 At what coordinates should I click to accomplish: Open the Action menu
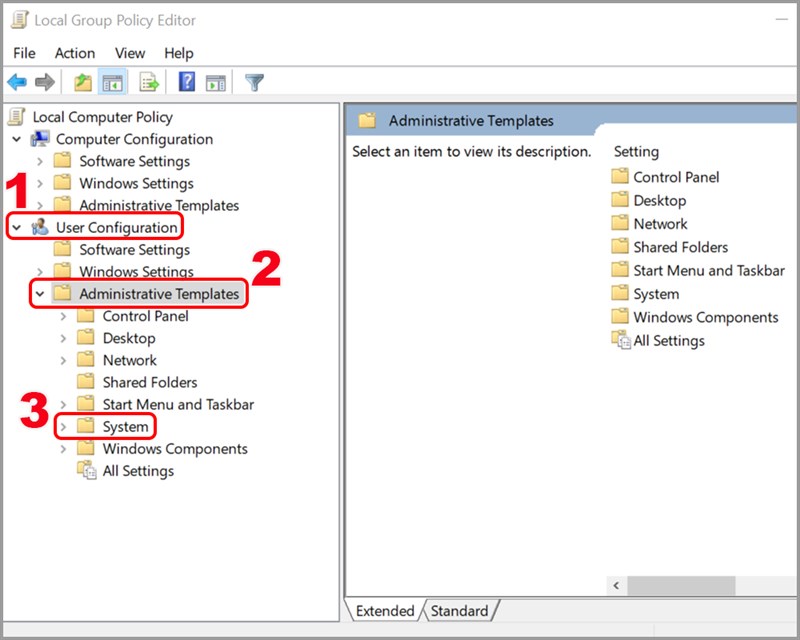75,53
